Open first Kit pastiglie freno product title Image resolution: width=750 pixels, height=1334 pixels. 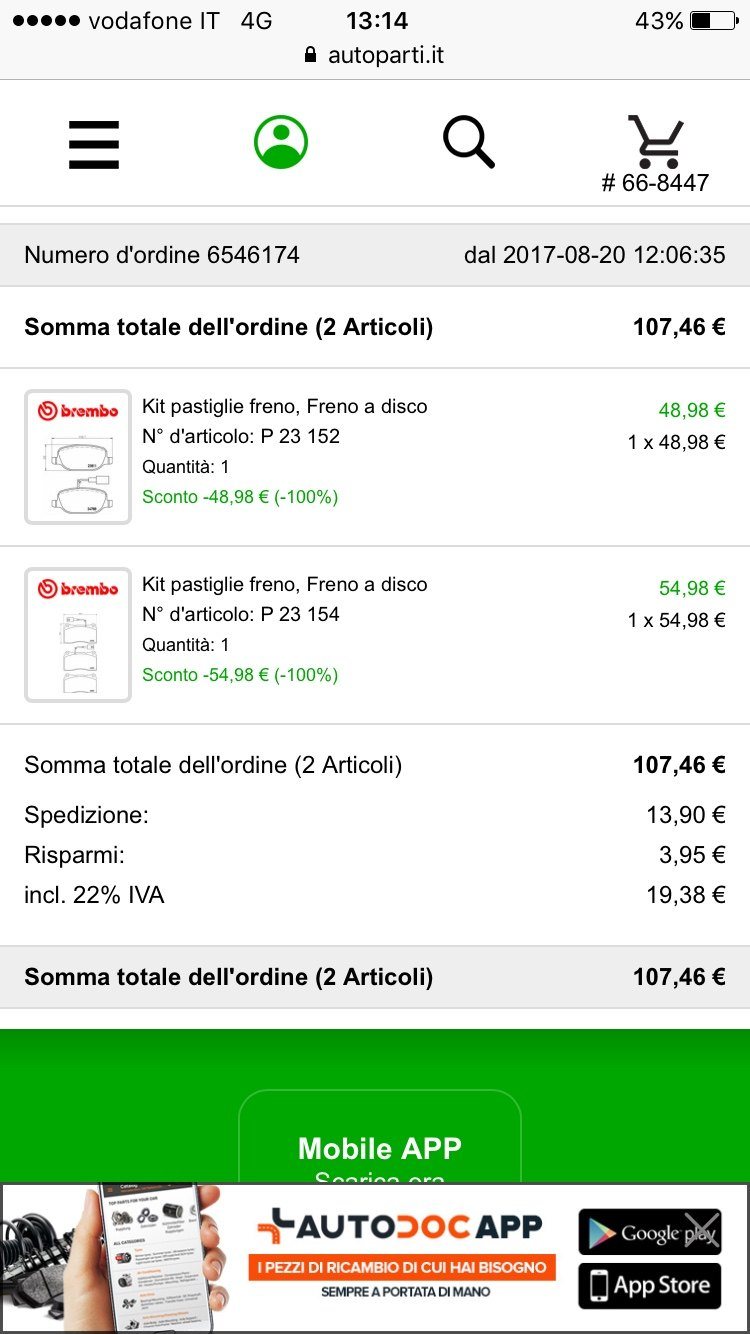click(285, 406)
